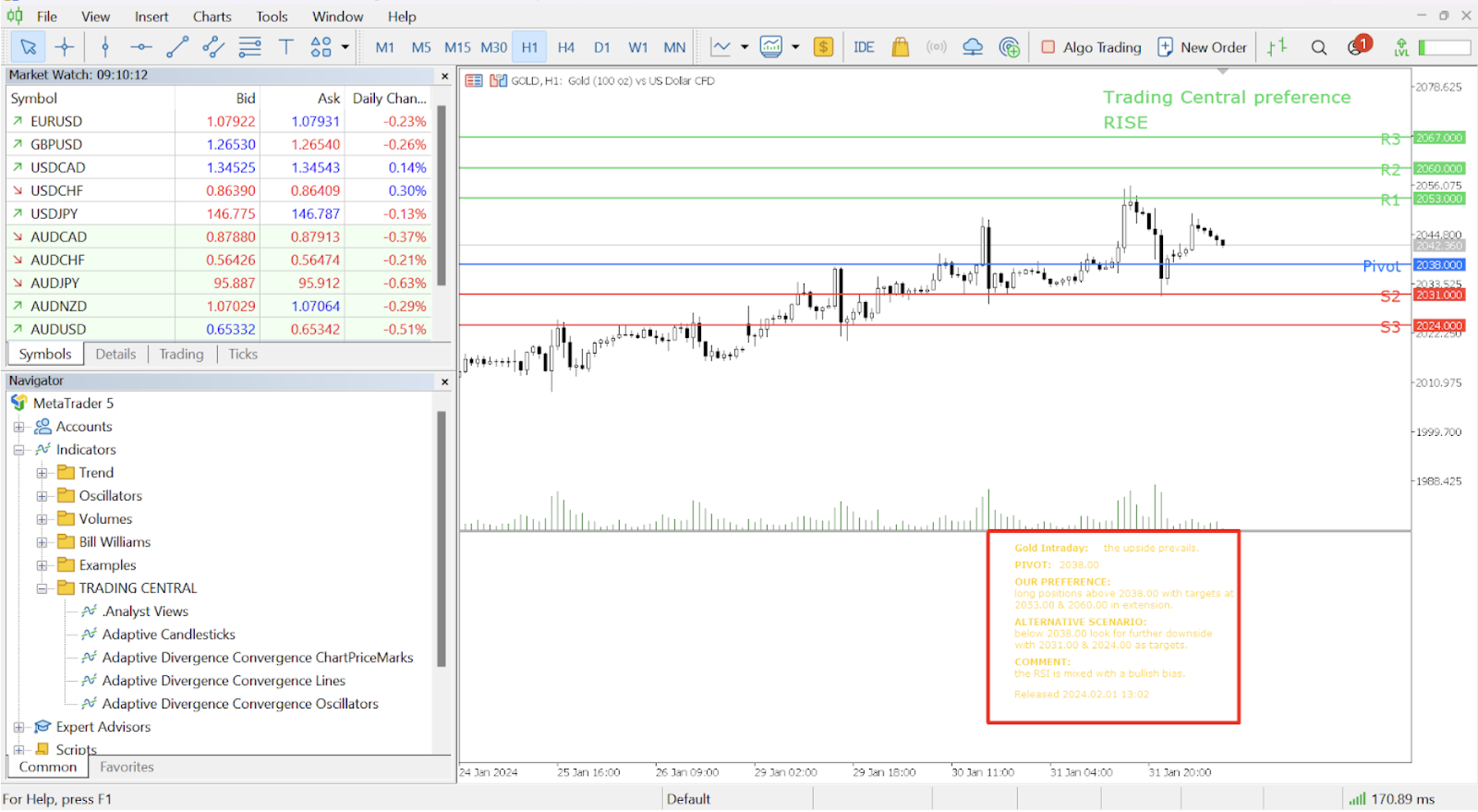Switch timeframe to M15
Image resolution: width=1478 pixels, height=812 pixels.
[x=457, y=47]
